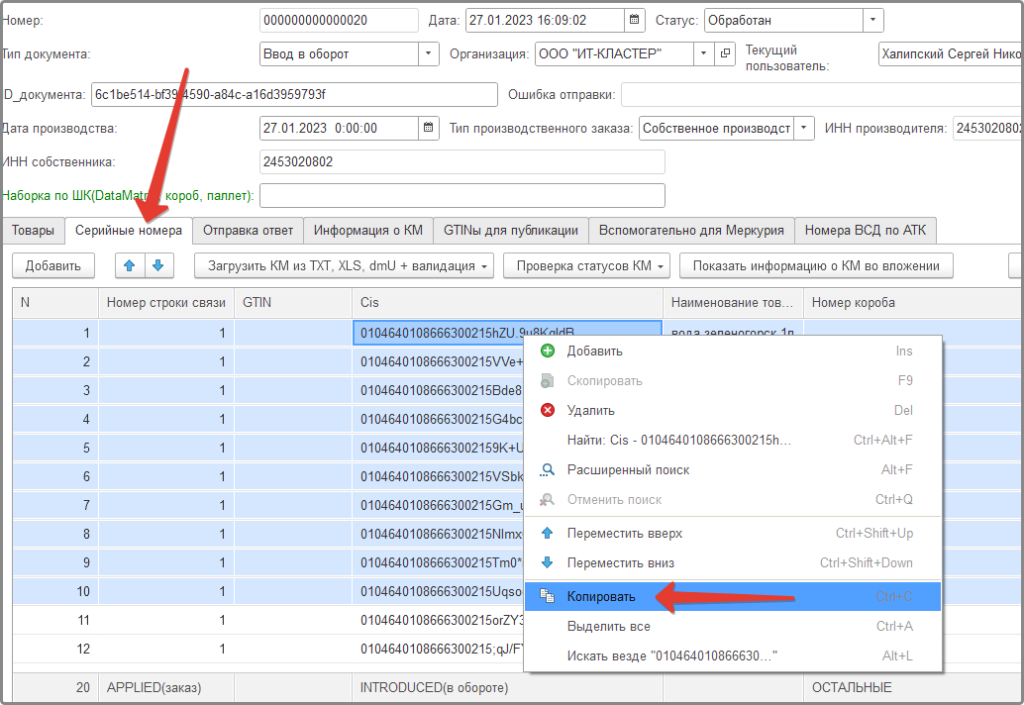
Task: Move row down with blue down arrow button
Action: coord(158,266)
